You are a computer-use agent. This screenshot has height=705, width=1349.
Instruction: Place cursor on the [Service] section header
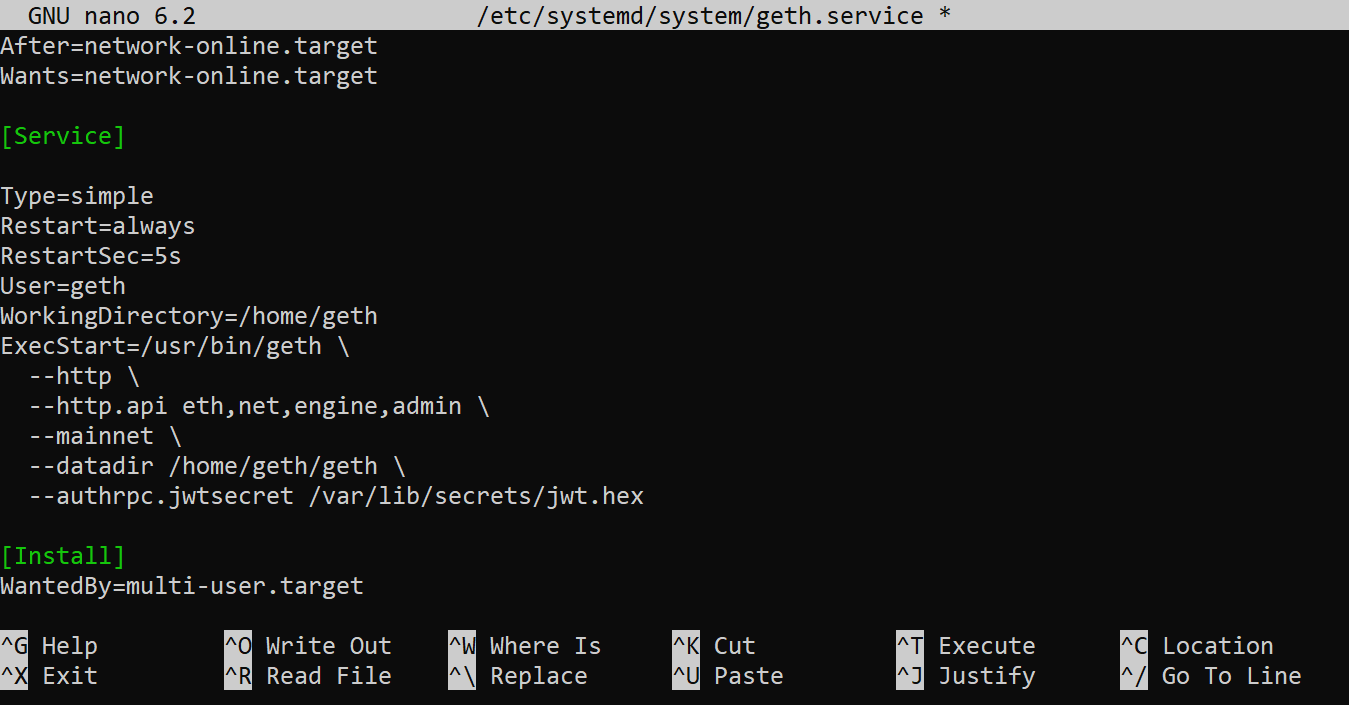(x=63, y=136)
